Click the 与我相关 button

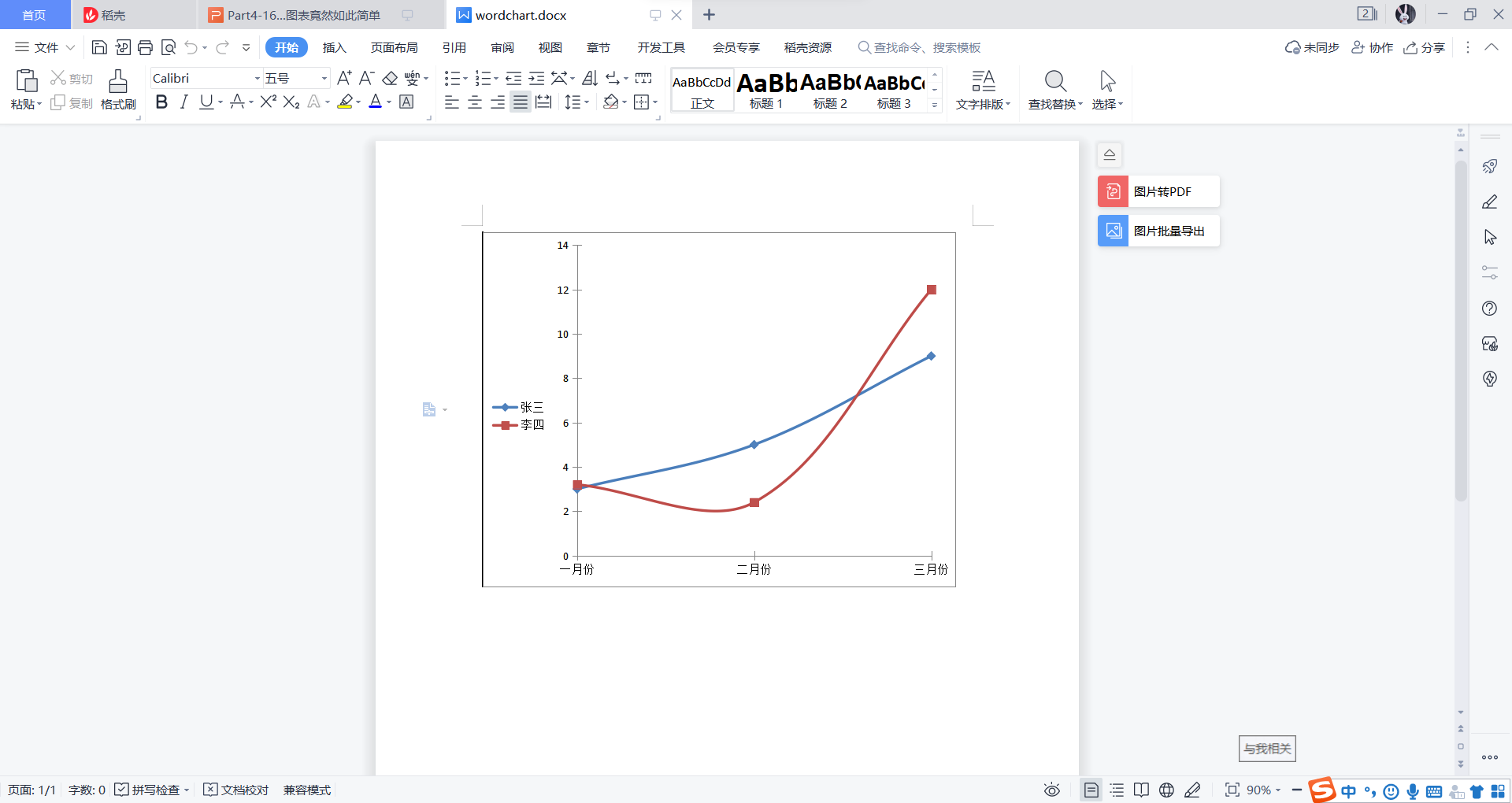point(1266,749)
